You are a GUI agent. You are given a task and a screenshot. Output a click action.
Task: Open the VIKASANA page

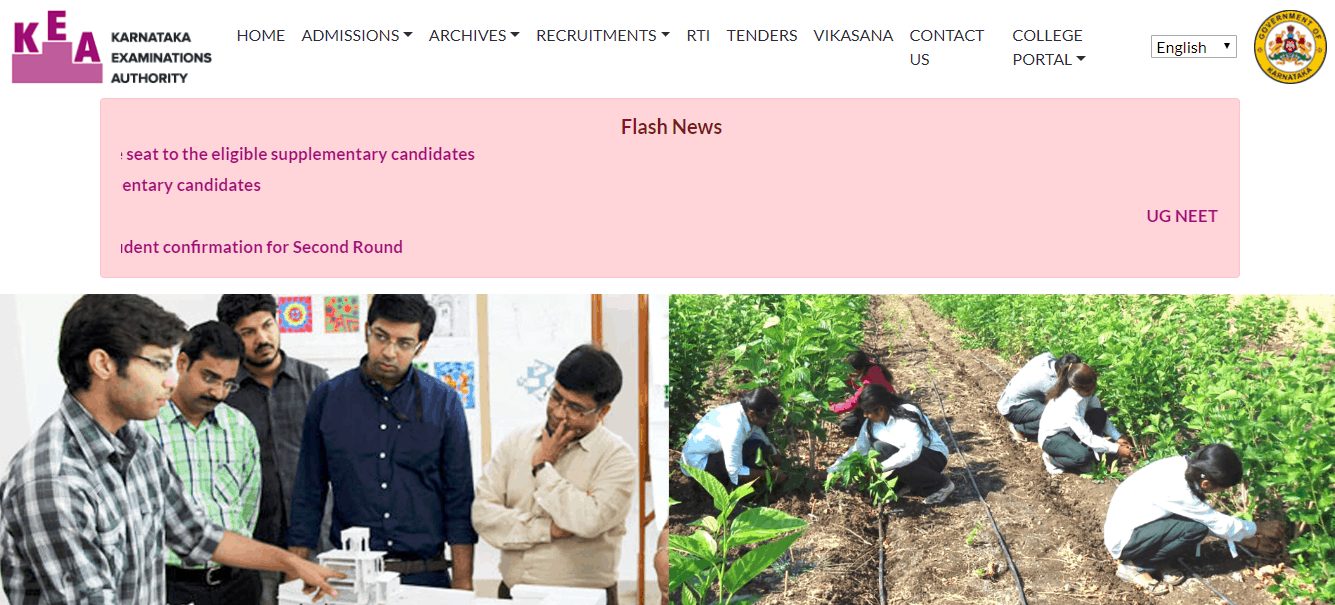[x=853, y=35]
